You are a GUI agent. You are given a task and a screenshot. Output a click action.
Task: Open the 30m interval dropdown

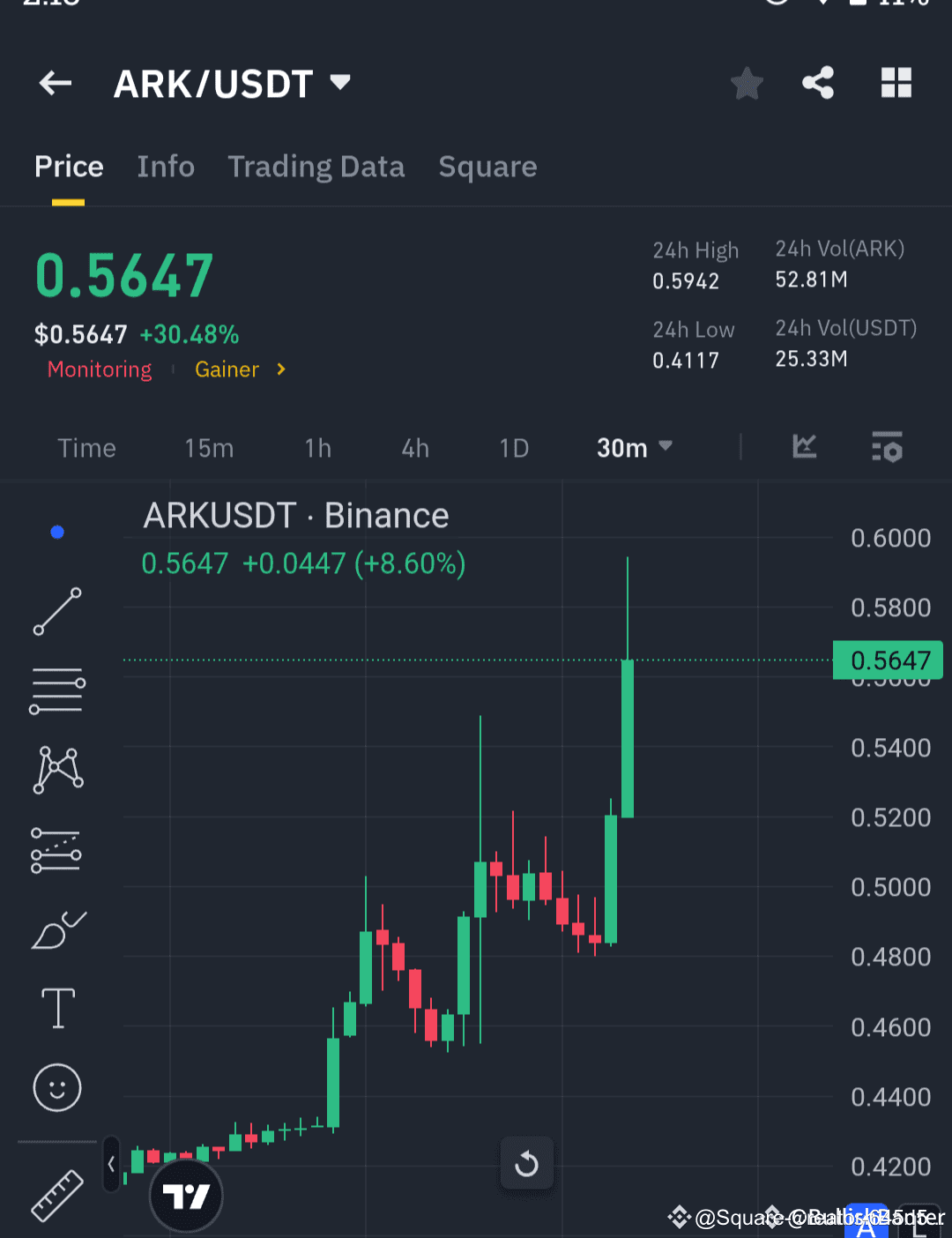tap(634, 448)
